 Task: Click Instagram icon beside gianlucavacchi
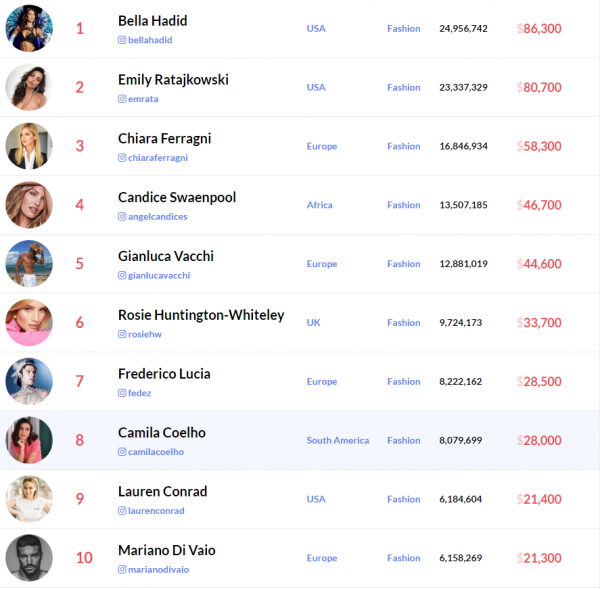pos(122,275)
